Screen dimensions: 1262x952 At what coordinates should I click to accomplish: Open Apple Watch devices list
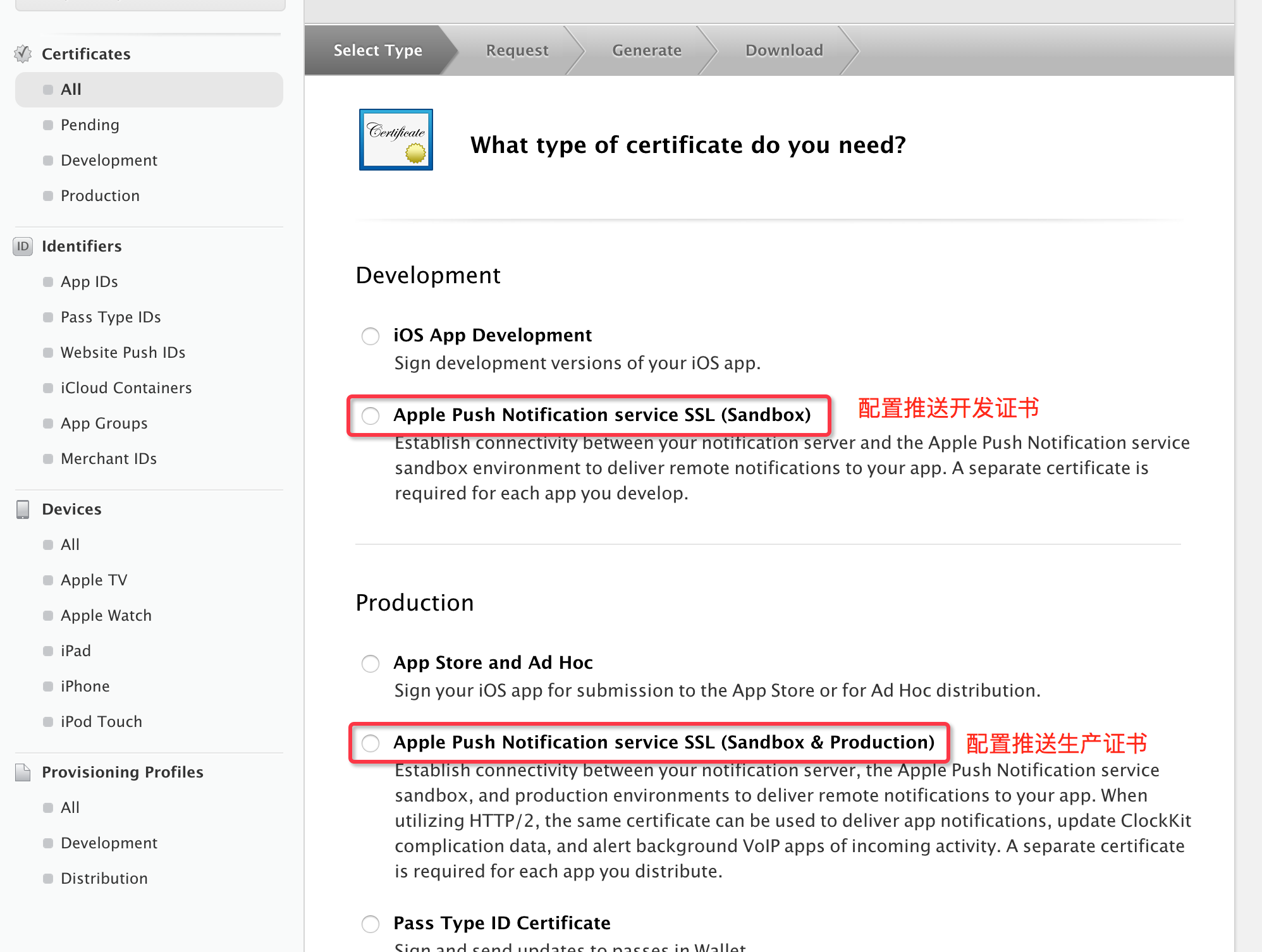pyautogui.click(x=106, y=616)
